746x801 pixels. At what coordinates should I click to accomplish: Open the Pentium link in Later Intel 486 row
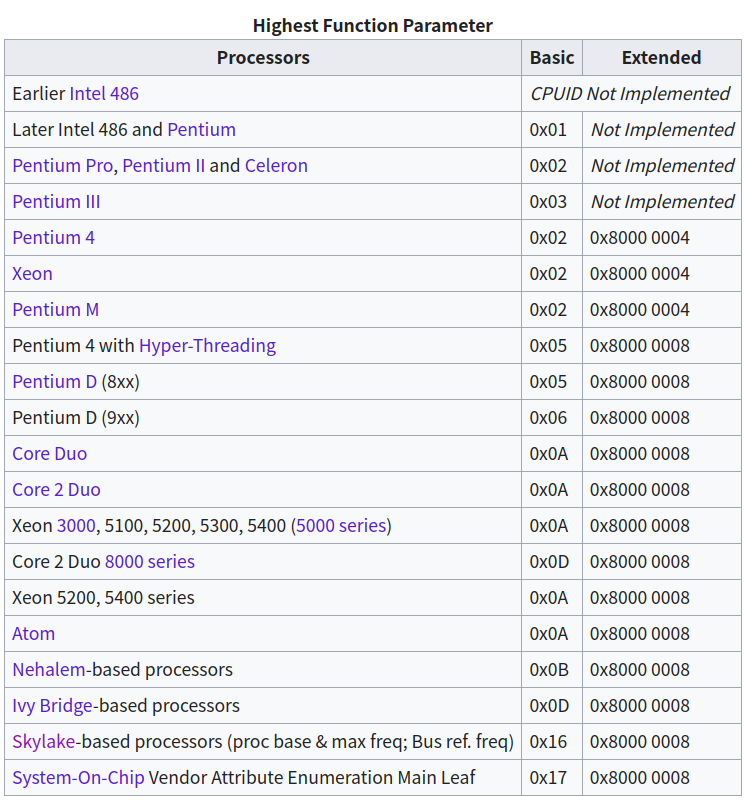[201, 129]
